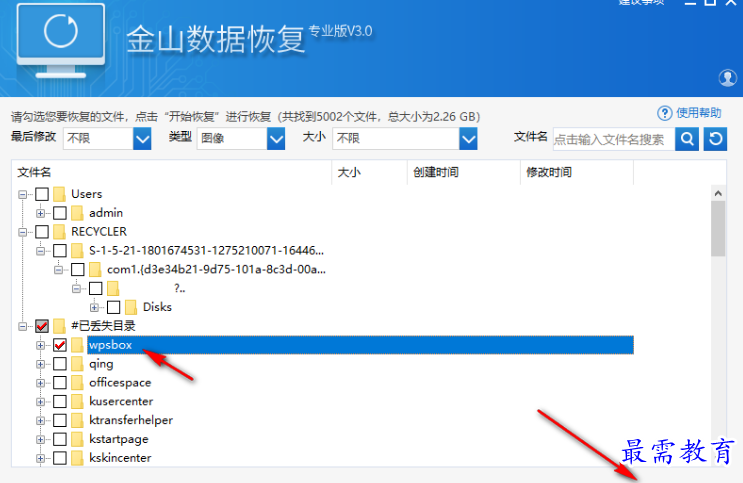Click the kskincenter folder icon
Viewport: 743px width, 483px height.
click(77, 458)
